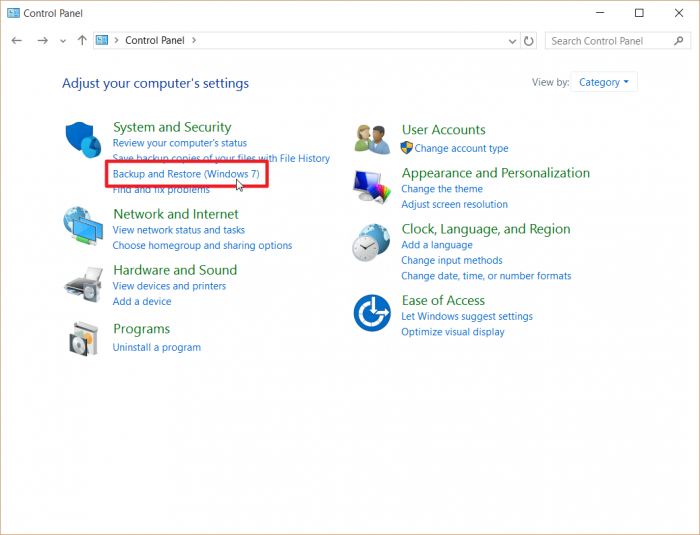Click the search magnifier icon
Viewport: 700px width, 535px height.
pyautogui.click(x=679, y=41)
